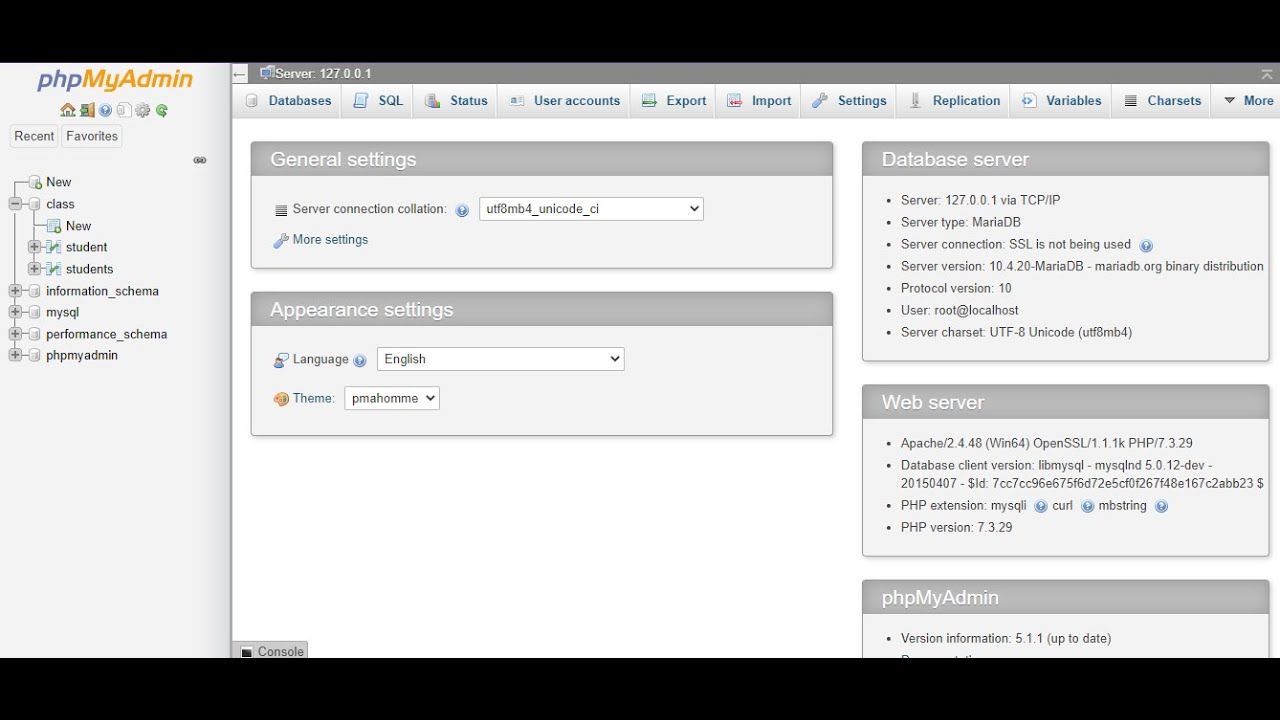Click the help icon after mysqli extension

pos(1041,506)
